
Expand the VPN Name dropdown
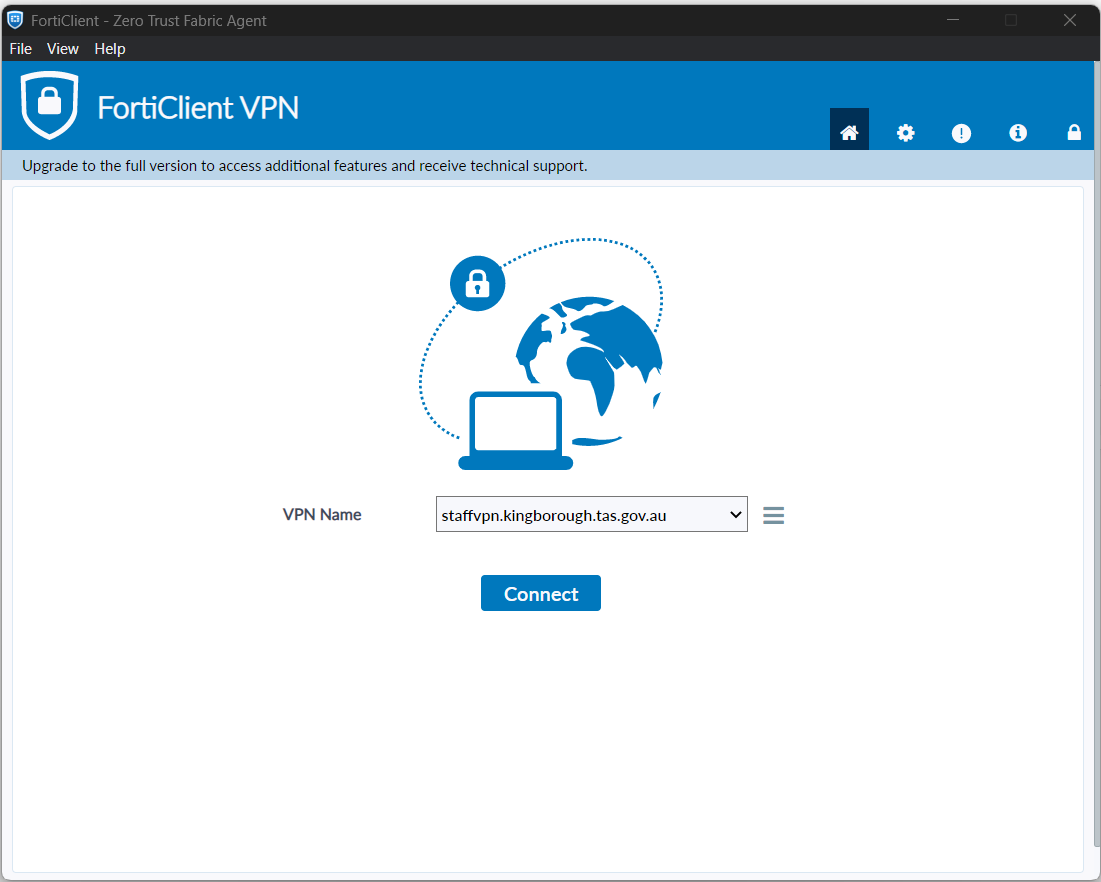[591, 514]
